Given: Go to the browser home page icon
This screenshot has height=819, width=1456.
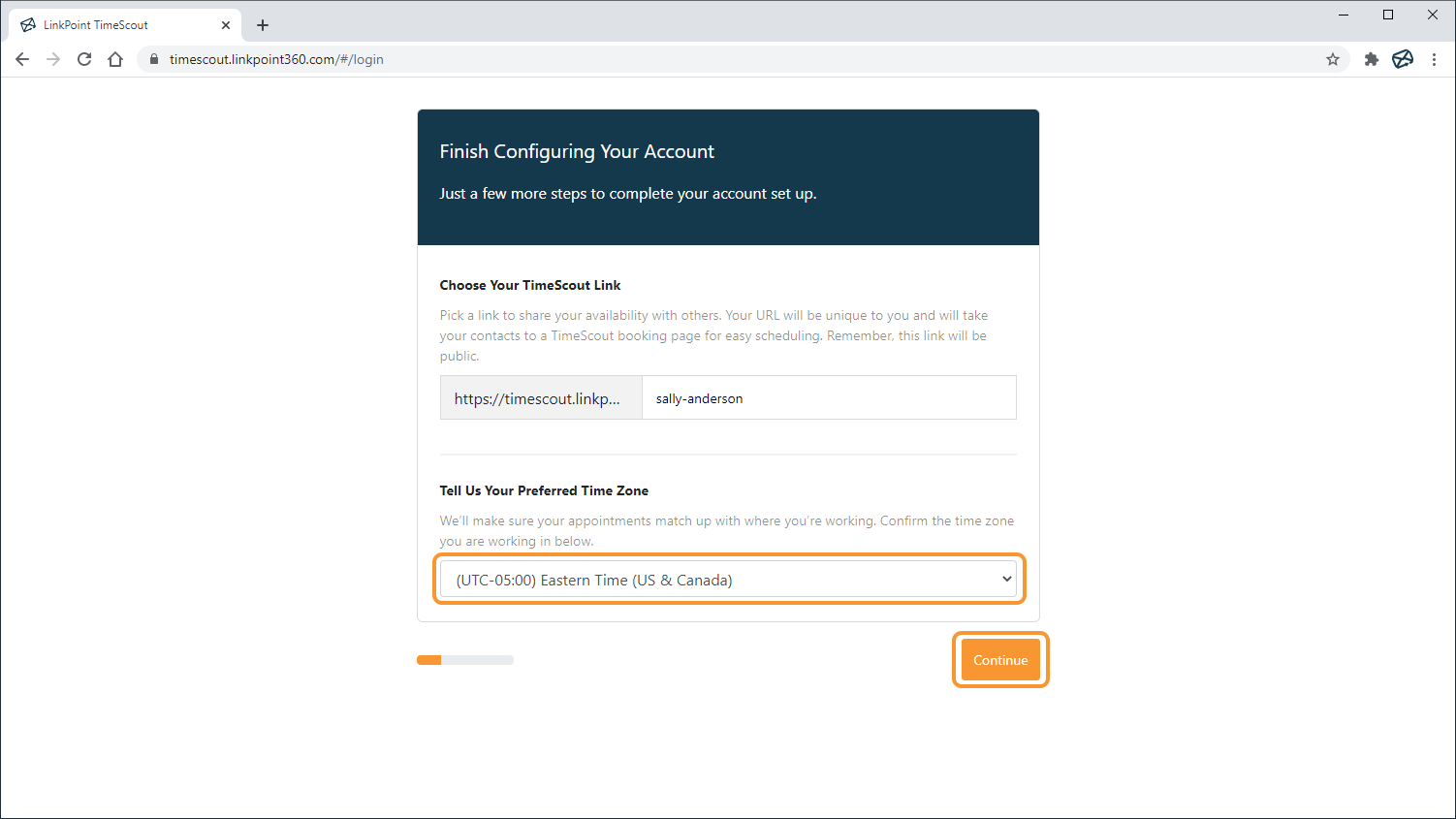Looking at the screenshot, I should point(115,59).
